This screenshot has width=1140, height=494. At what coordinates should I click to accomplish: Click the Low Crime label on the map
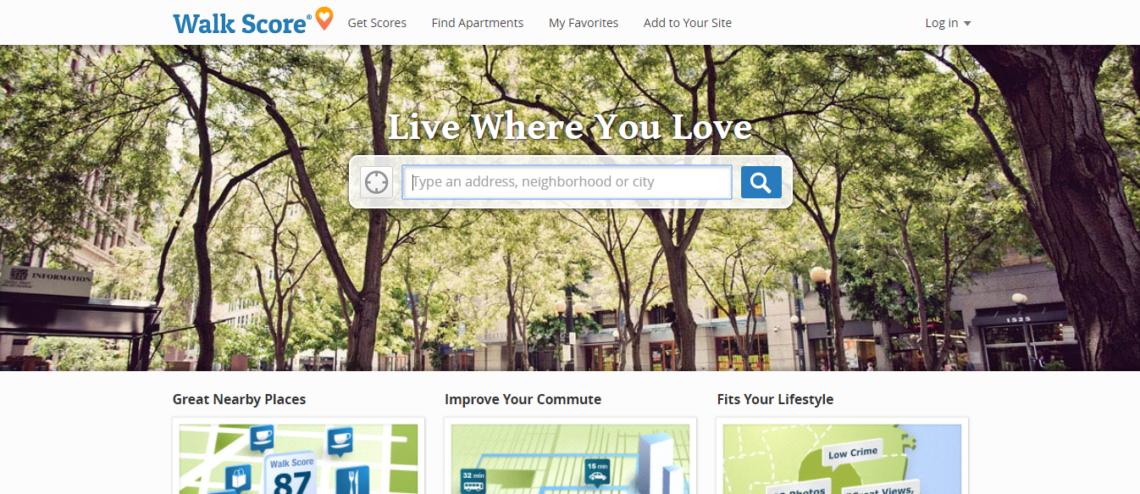click(852, 453)
